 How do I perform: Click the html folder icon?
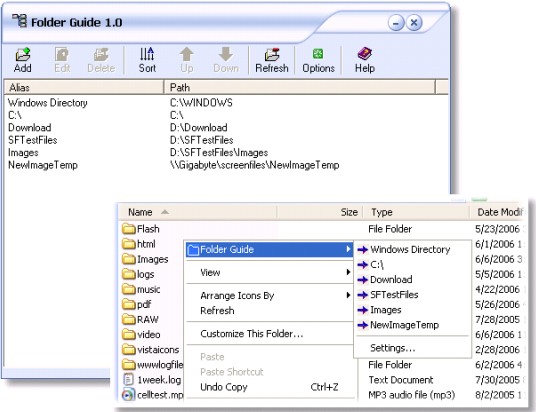(x=129, y=244)
